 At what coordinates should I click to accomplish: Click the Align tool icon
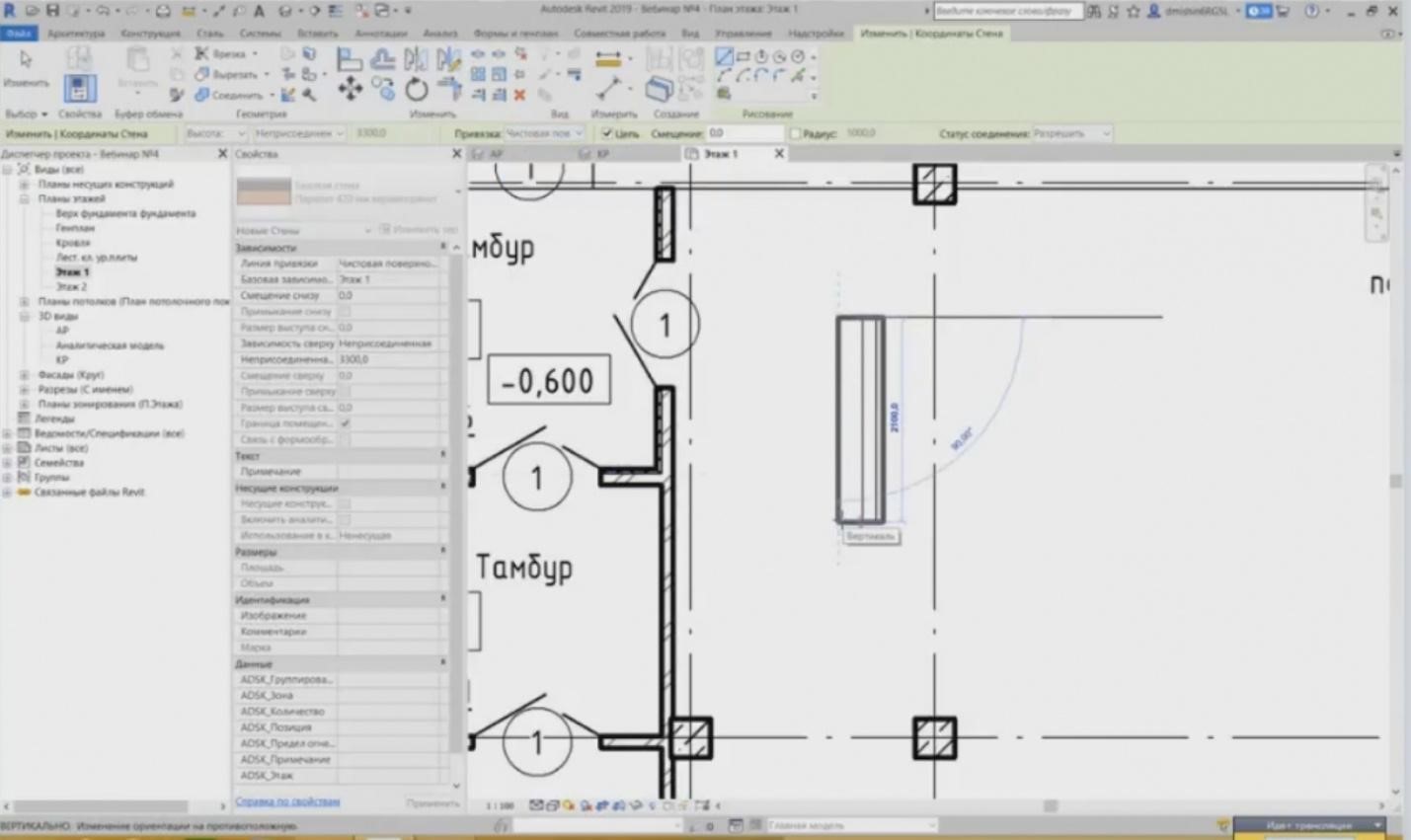click(350, 59)
